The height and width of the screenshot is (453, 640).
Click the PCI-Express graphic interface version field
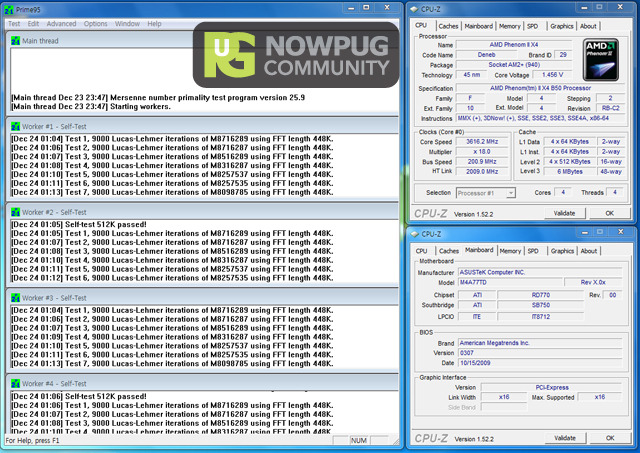coord(551,387)
